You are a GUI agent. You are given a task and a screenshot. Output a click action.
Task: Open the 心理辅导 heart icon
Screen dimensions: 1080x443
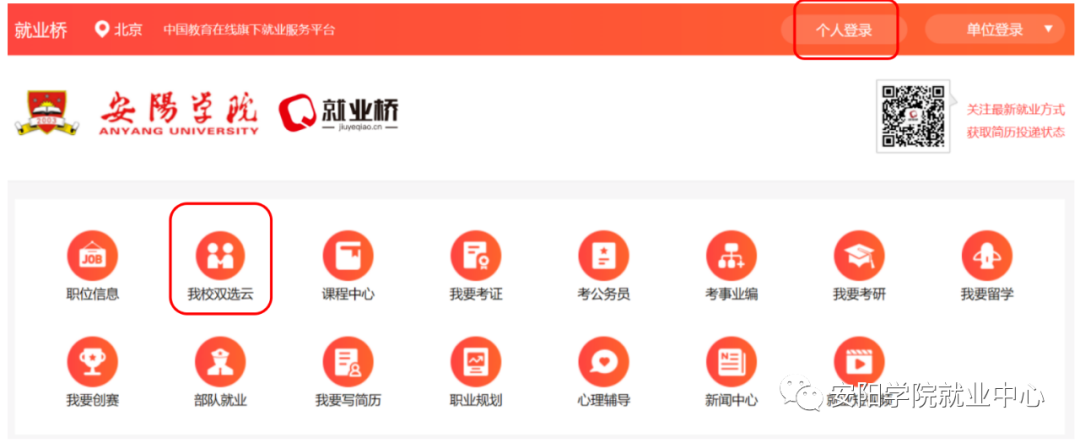click(x=603, y=362)
